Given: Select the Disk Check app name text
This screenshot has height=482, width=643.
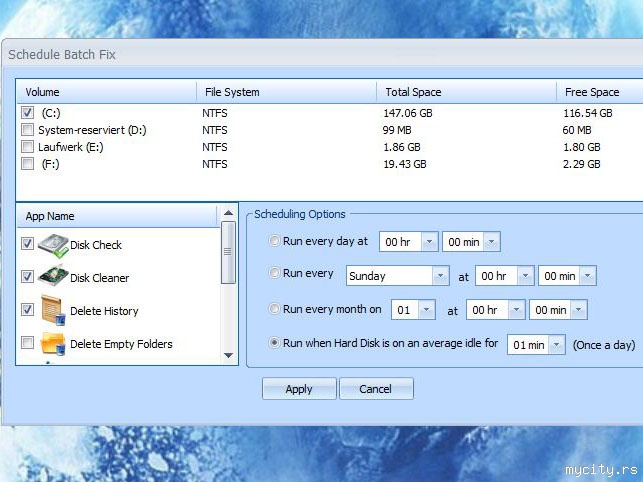Looking at the screenshot, I should pos(96,245).
